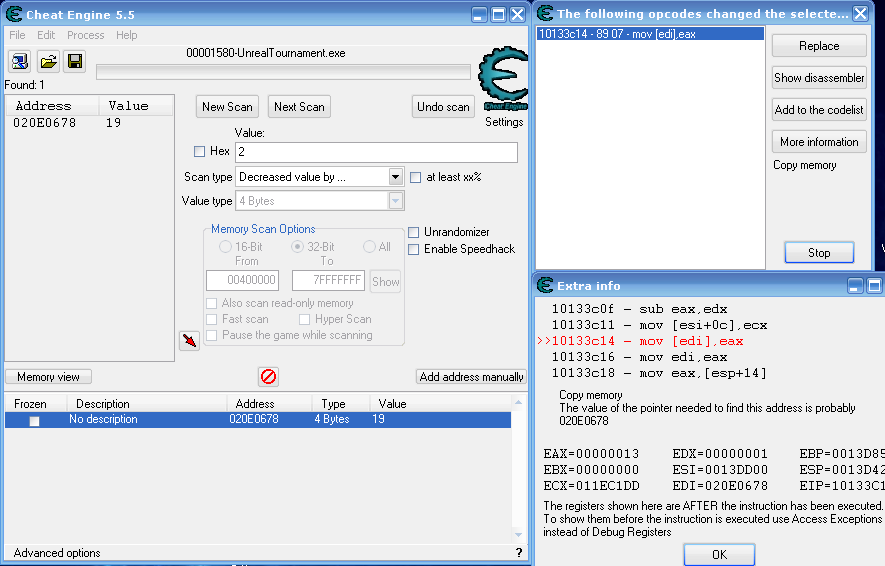The width and height of the screenshot is (885, 566).
Task: Click the open process computer icon
Action: click(20, 62)
